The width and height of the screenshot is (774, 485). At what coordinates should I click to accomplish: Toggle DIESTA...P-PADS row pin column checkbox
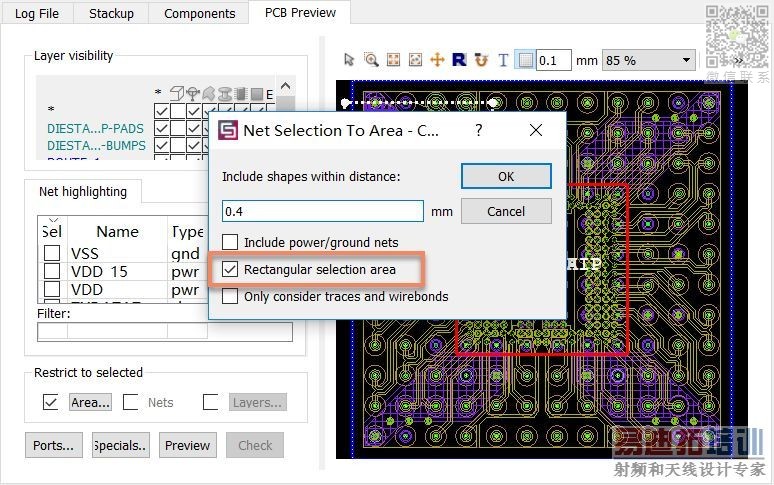click(194, 128)
